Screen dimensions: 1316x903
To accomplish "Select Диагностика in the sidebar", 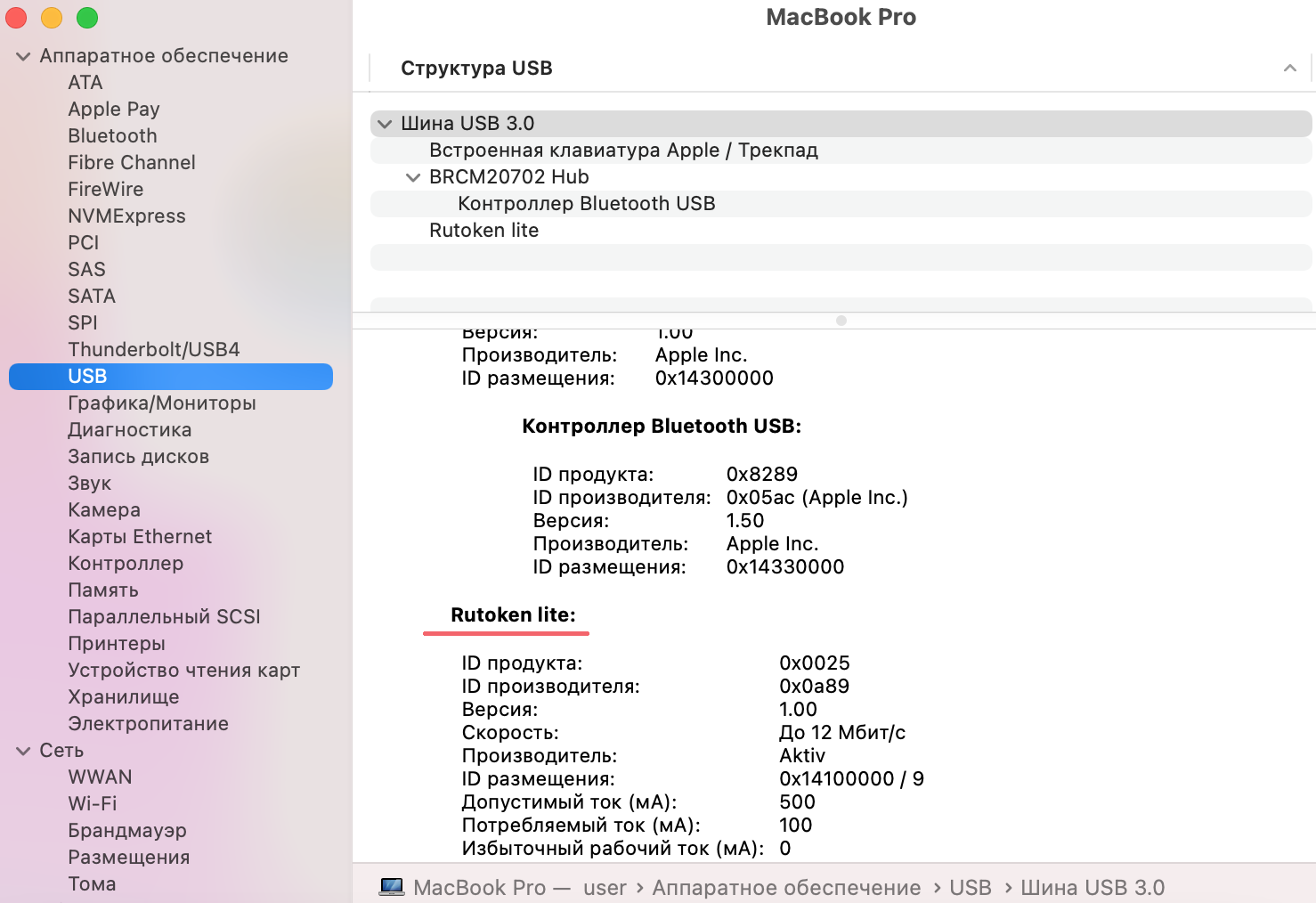I will [x=130, y=430].
